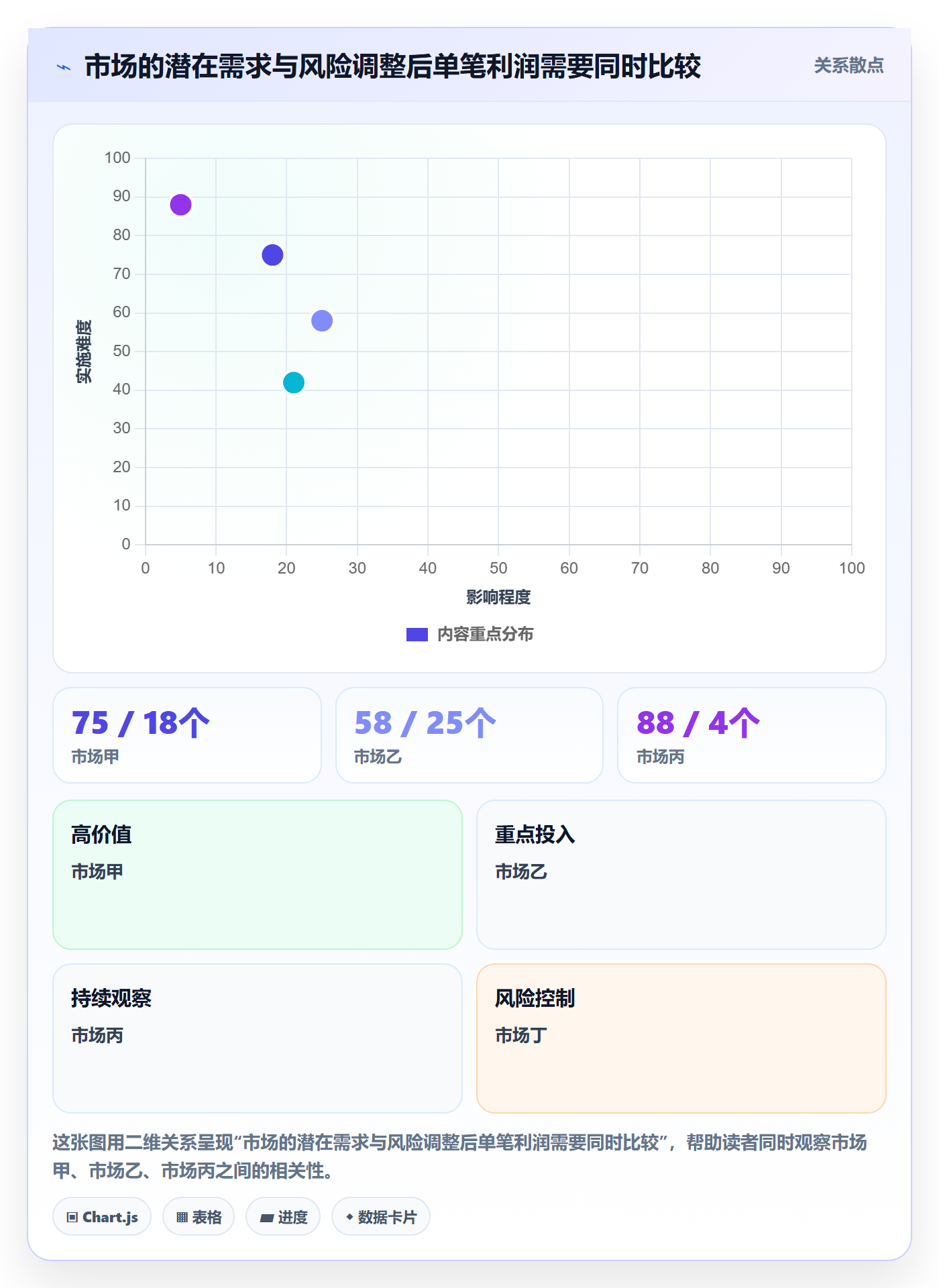
Task: Select the 持续观察 quadrant card
Action: pyautogui.click(x=258, y=1038)
